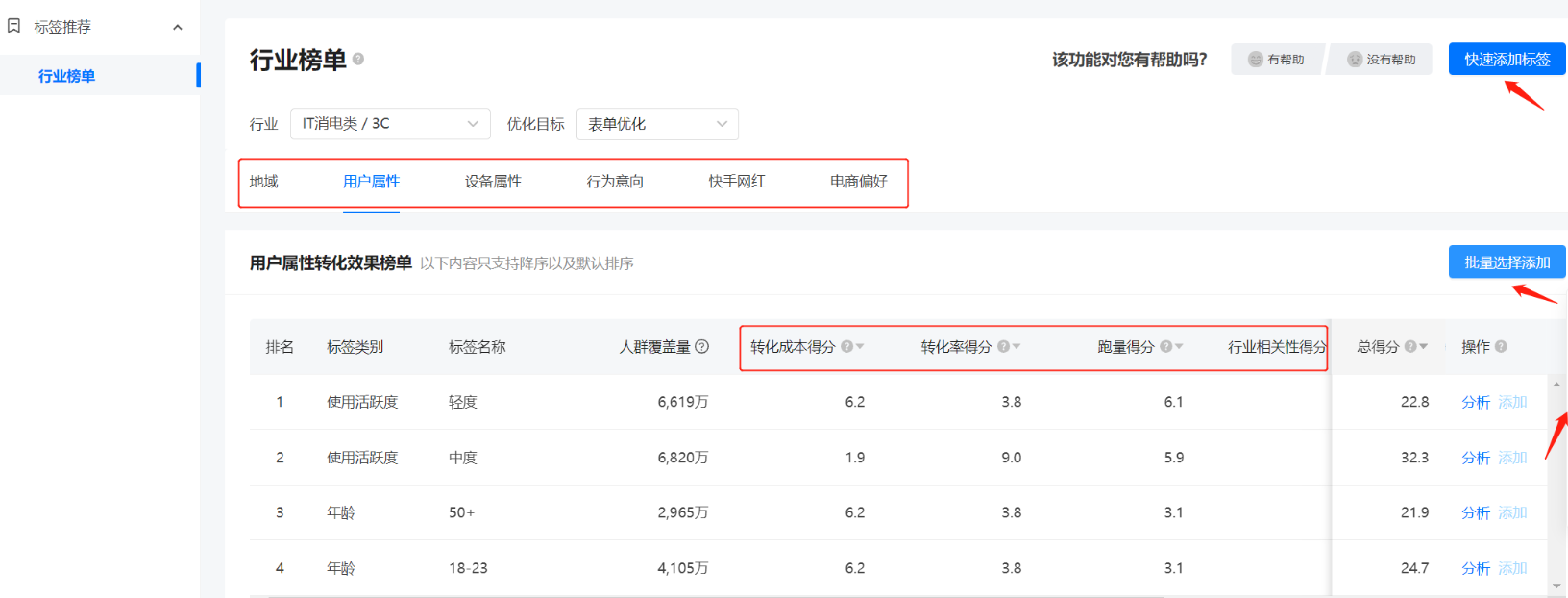Click the 轻度 label name cell
The width and height of the screenshot is (1568, 598).
[463, 402]
